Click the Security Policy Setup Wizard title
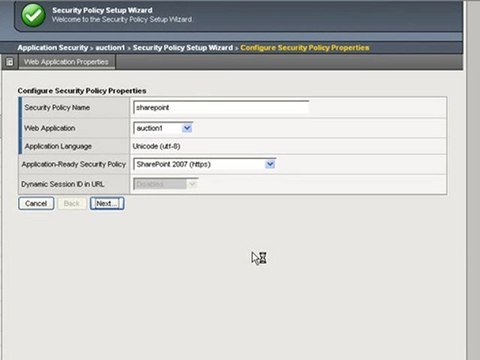 point(102,10)
